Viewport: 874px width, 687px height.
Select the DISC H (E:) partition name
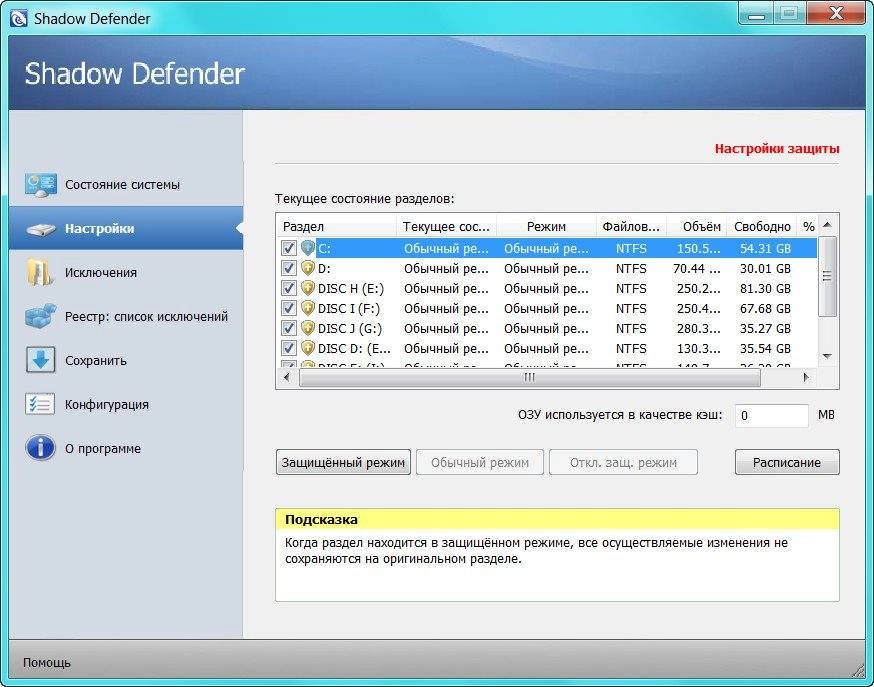pos(351,289)
